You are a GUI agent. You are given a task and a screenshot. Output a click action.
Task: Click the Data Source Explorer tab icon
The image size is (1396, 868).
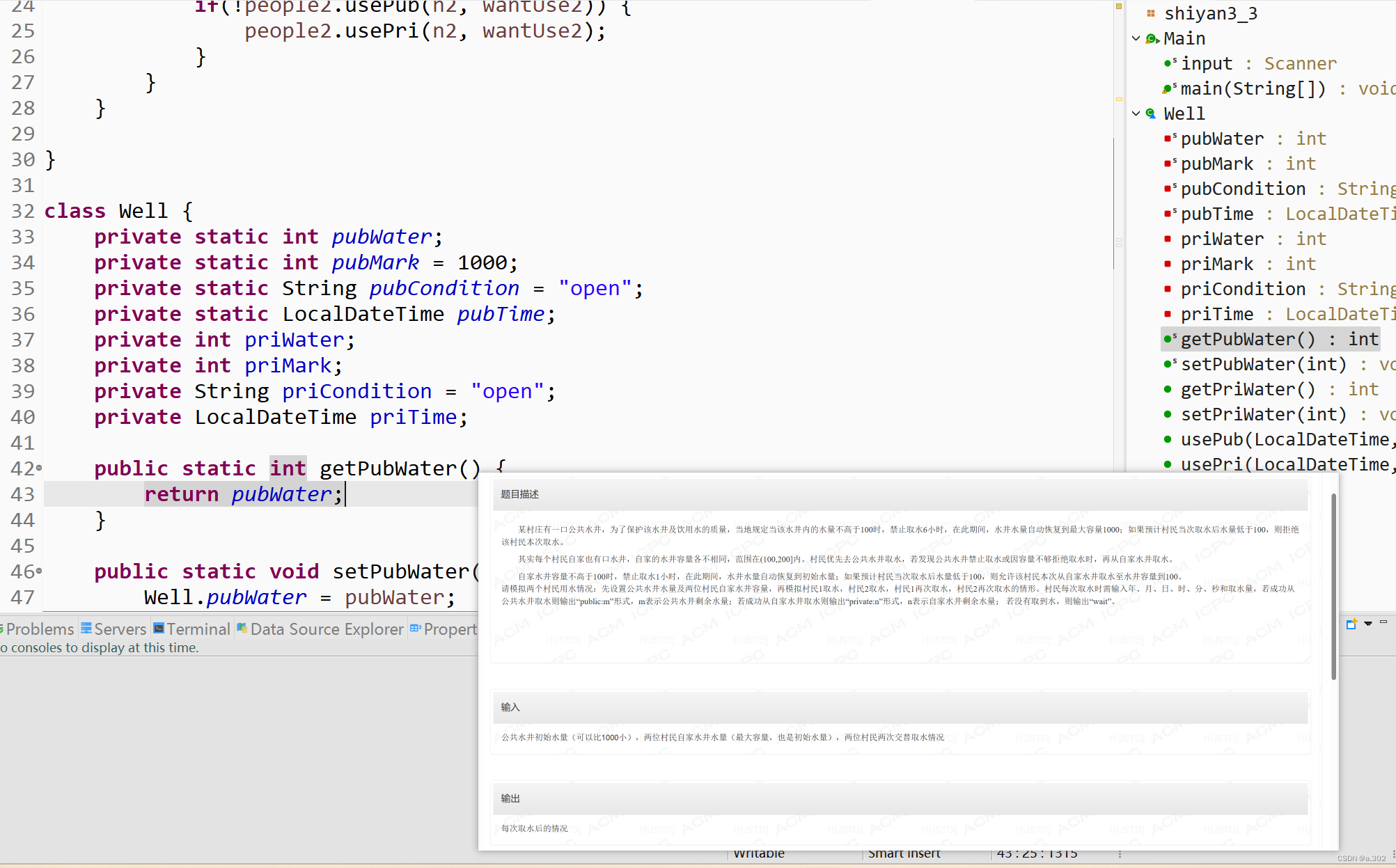click(242, 629)
